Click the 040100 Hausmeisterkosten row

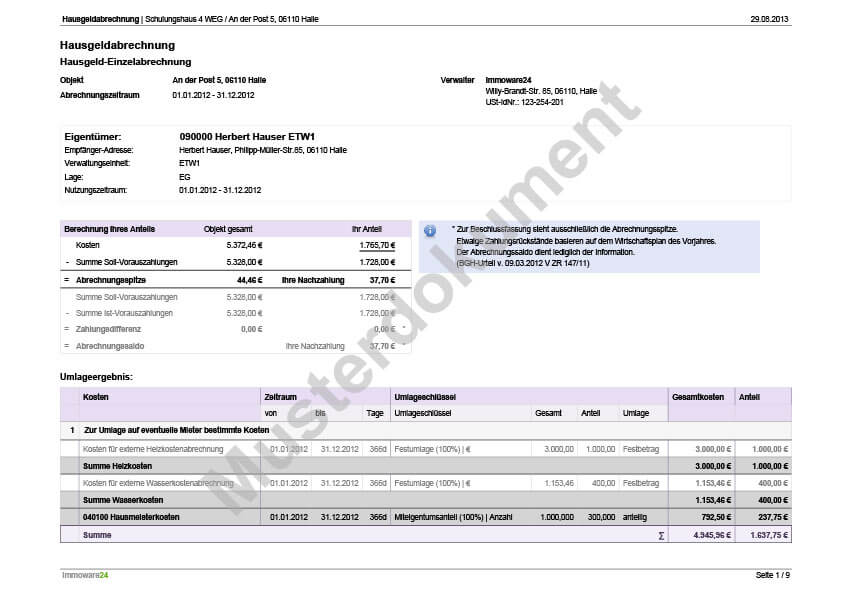[131, 517]
